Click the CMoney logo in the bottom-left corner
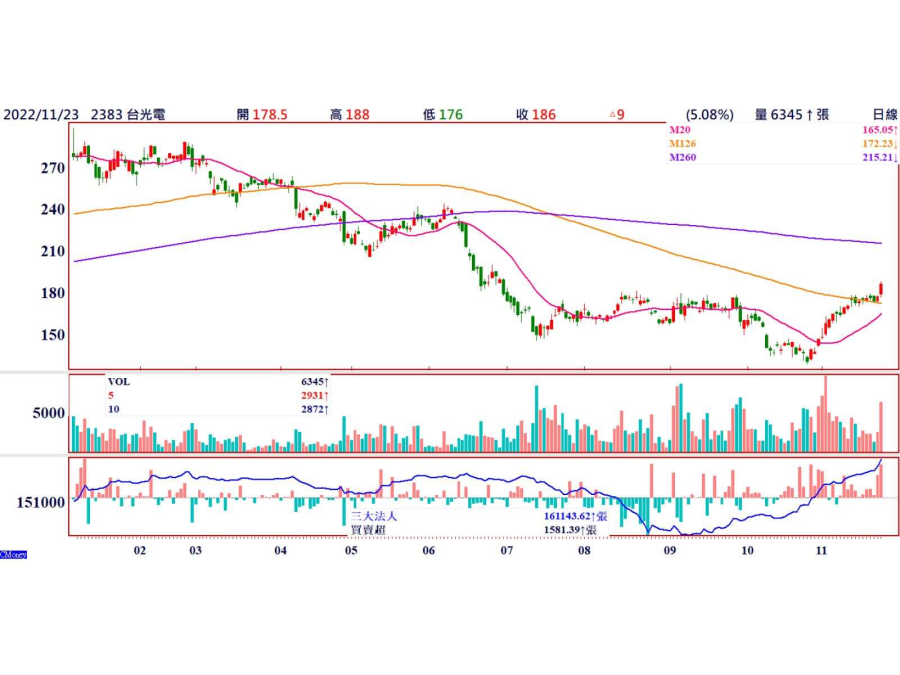The image size is (900, 675). 13,553
